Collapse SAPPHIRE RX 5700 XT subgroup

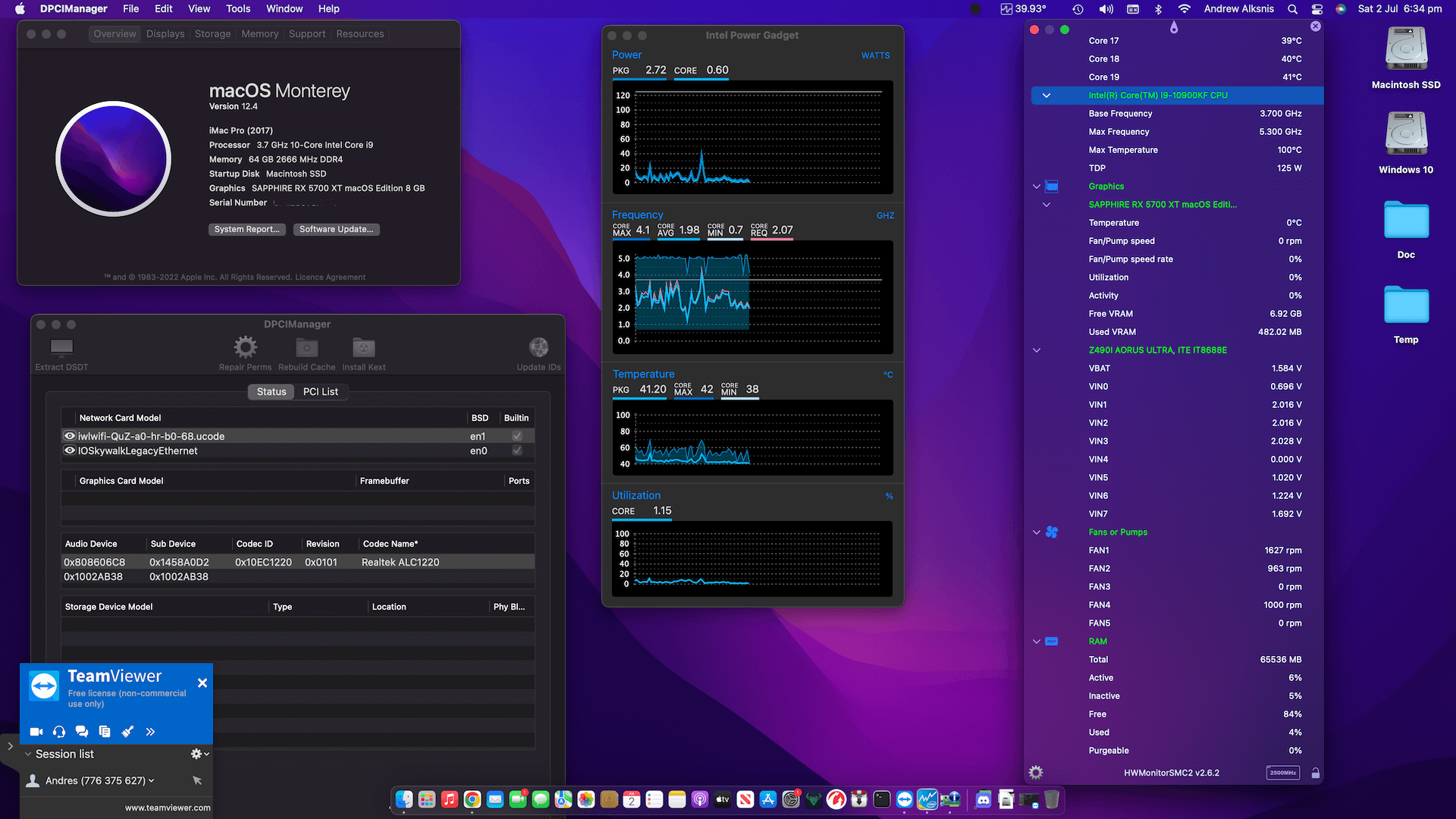(x=1046, y=205)
